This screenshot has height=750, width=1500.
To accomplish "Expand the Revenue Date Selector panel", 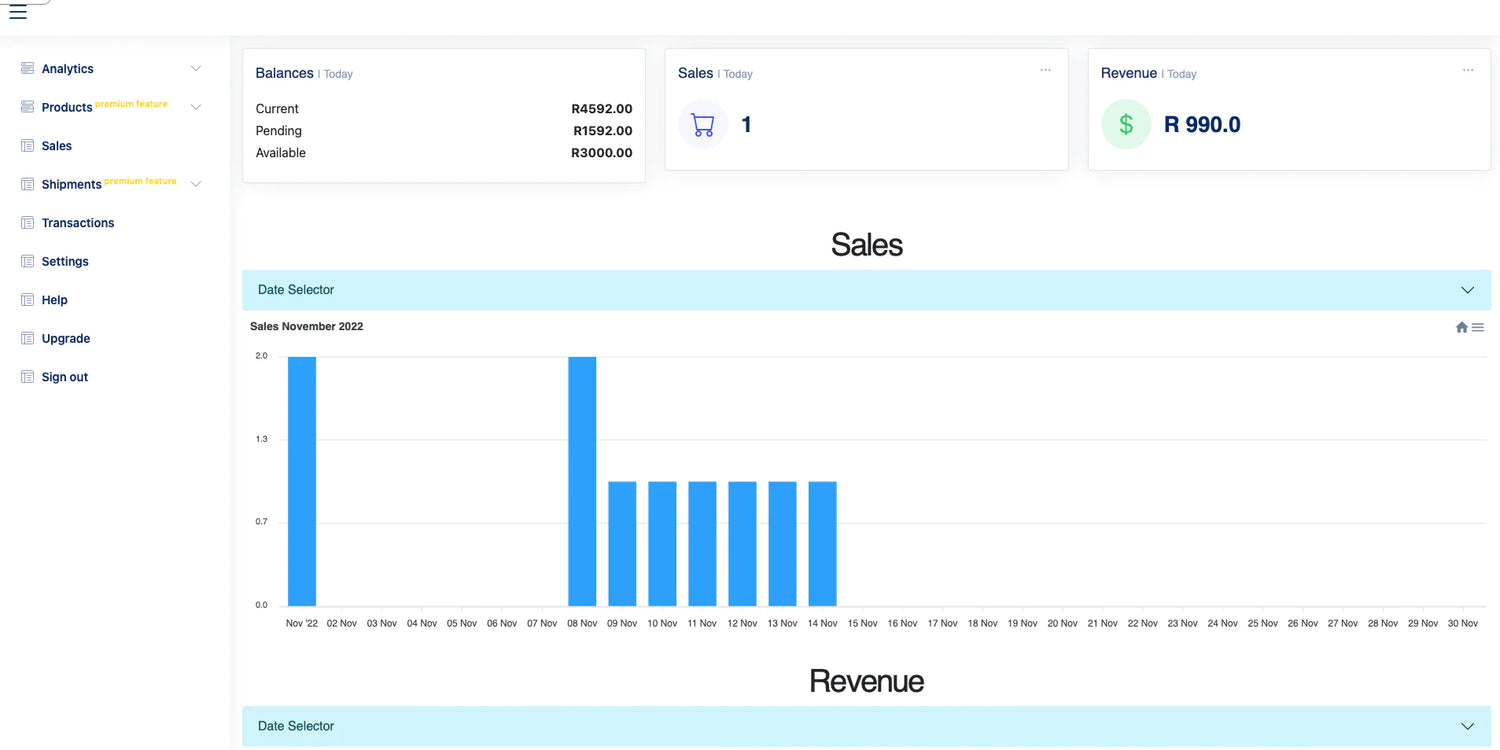I will pos(866,726).
